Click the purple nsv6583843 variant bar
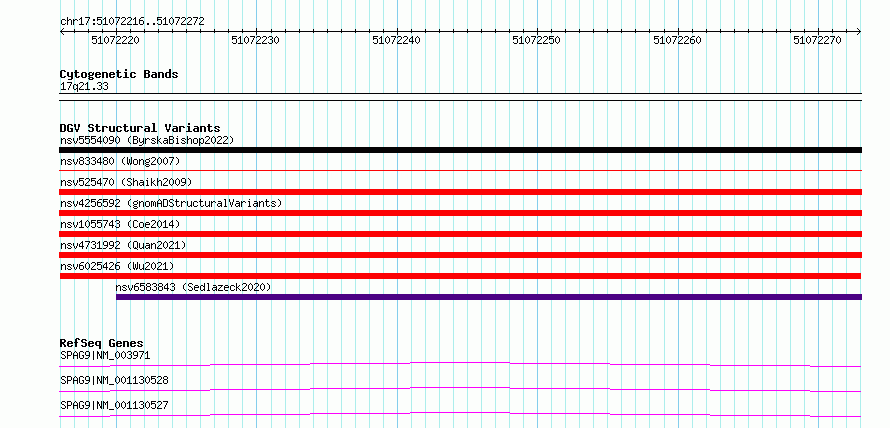Viewport: 890px width, 428px height. [x=489, y=297]
